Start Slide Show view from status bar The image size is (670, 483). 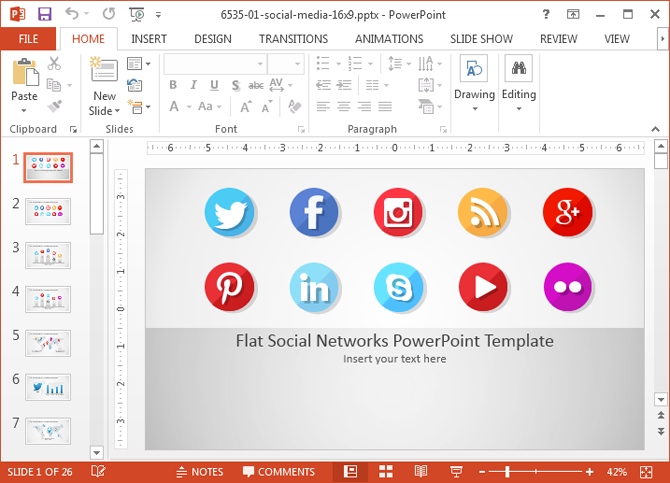pos(456,471)
